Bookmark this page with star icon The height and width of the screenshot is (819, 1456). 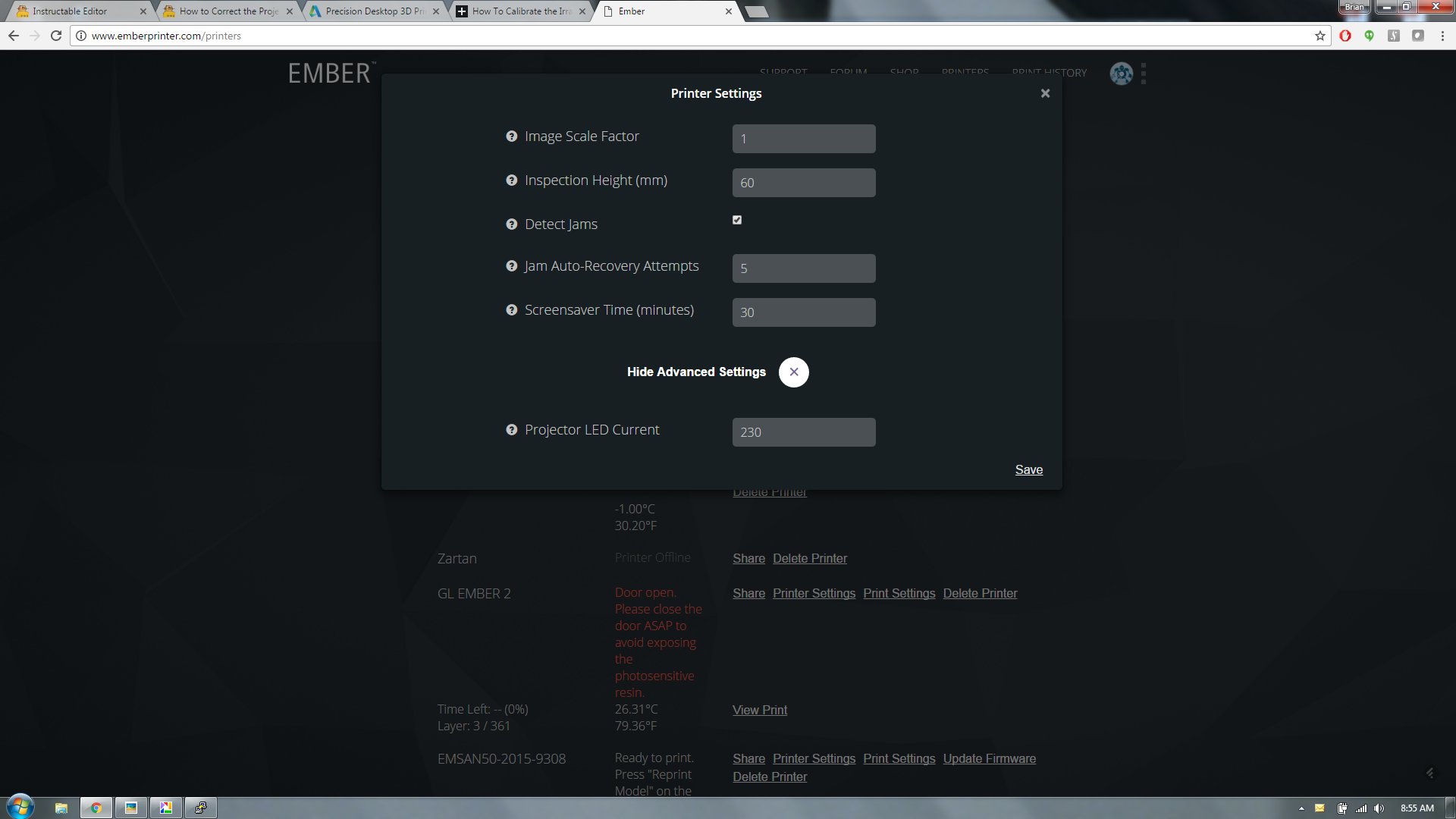1320,36
